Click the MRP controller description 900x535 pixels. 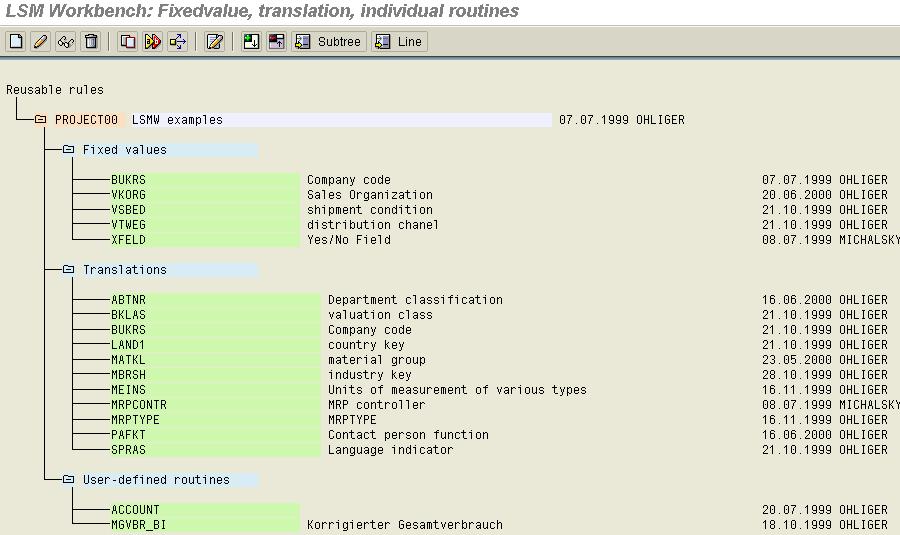[x=377, y=404]
